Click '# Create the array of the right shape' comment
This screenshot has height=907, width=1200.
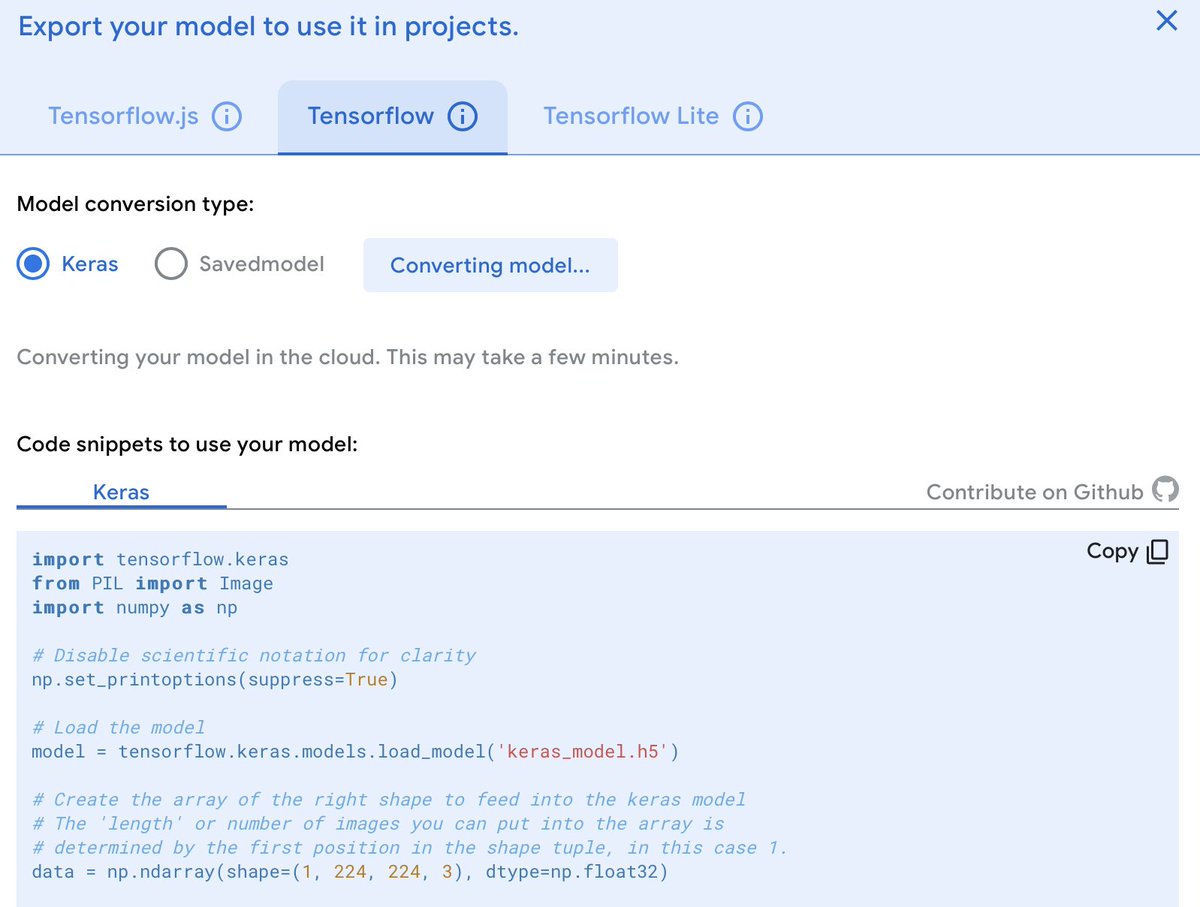389,799
